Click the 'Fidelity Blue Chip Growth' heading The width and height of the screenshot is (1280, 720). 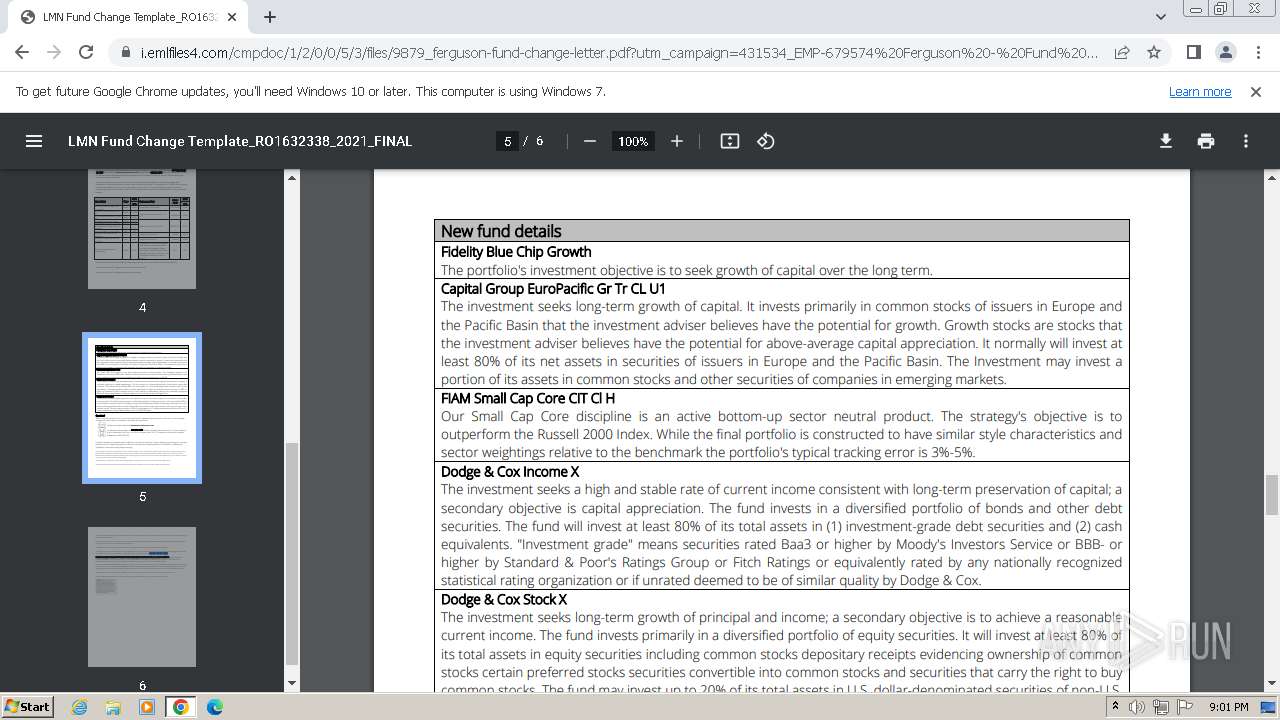[516, 252]
